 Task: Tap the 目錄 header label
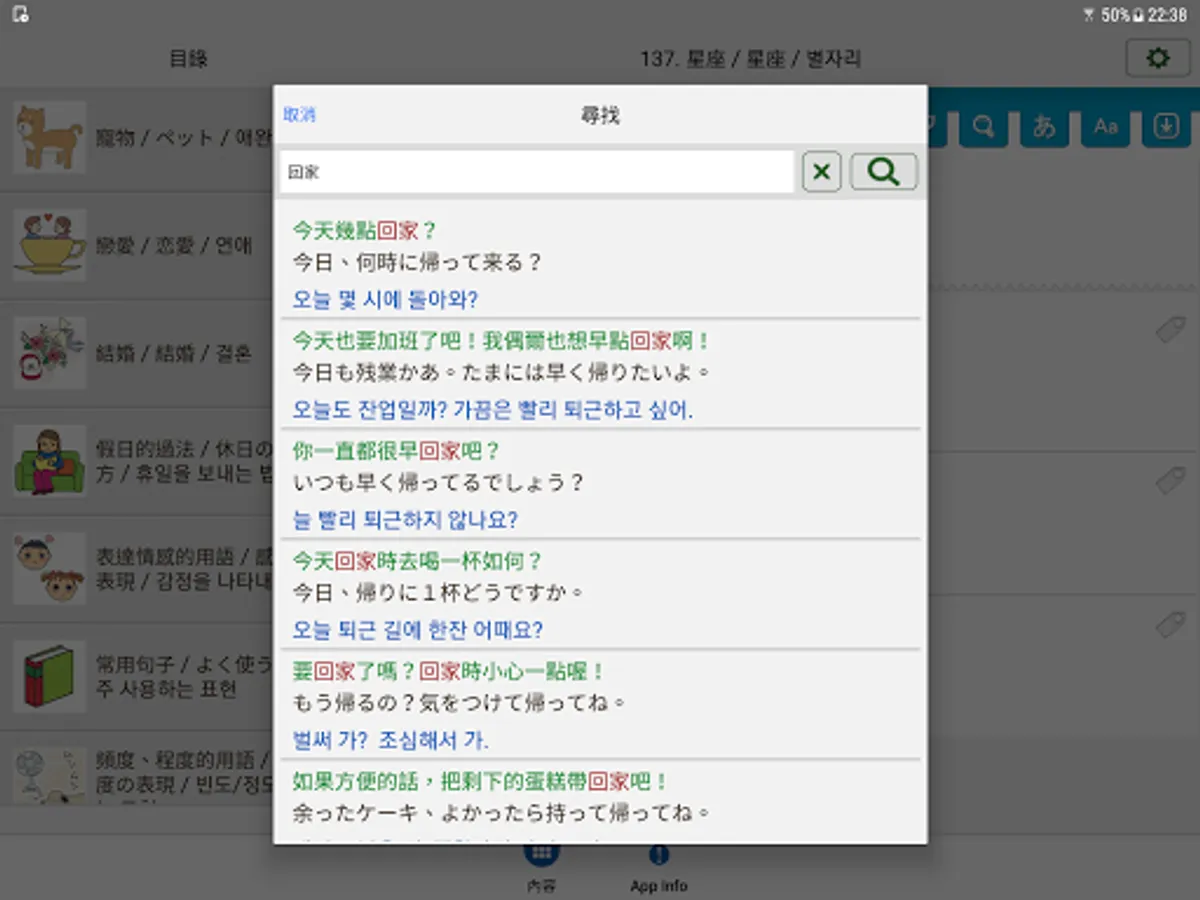pos(188,59)
